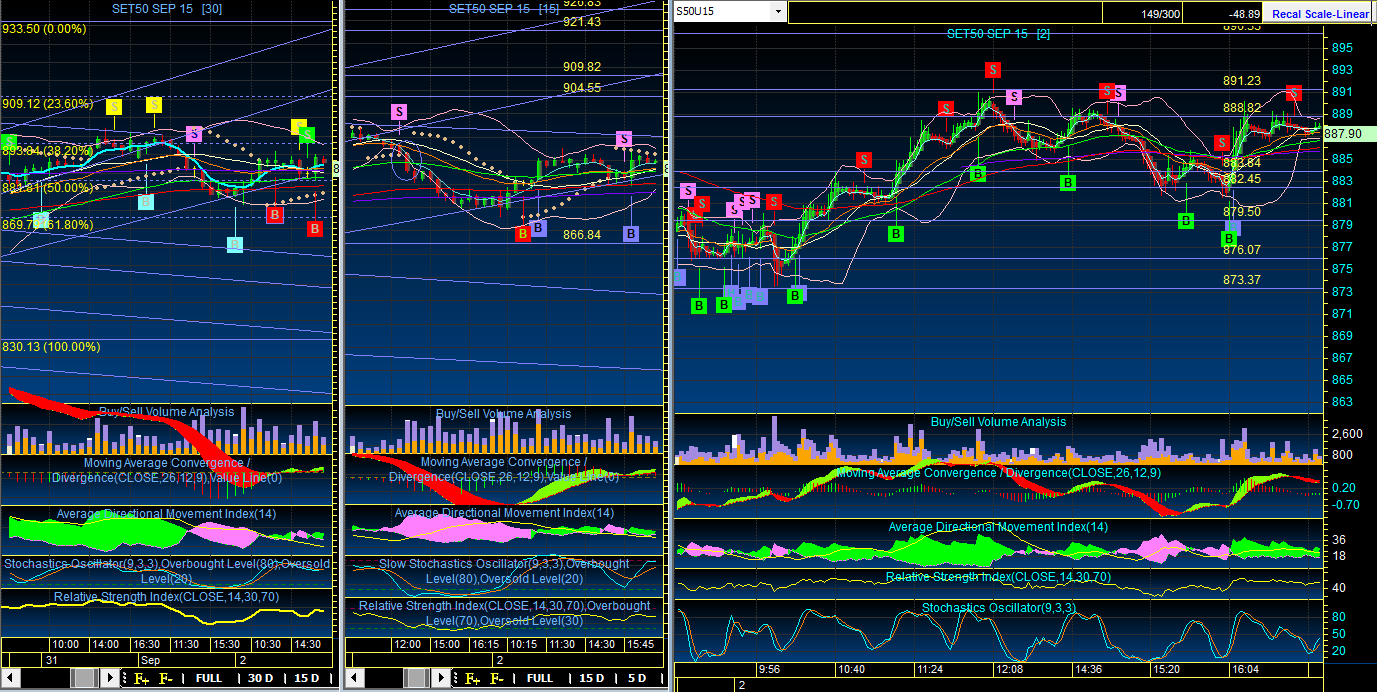The image size is (1377, 692).
Task: Click the S50U15 symbol text field
Action: coord(723,12)
